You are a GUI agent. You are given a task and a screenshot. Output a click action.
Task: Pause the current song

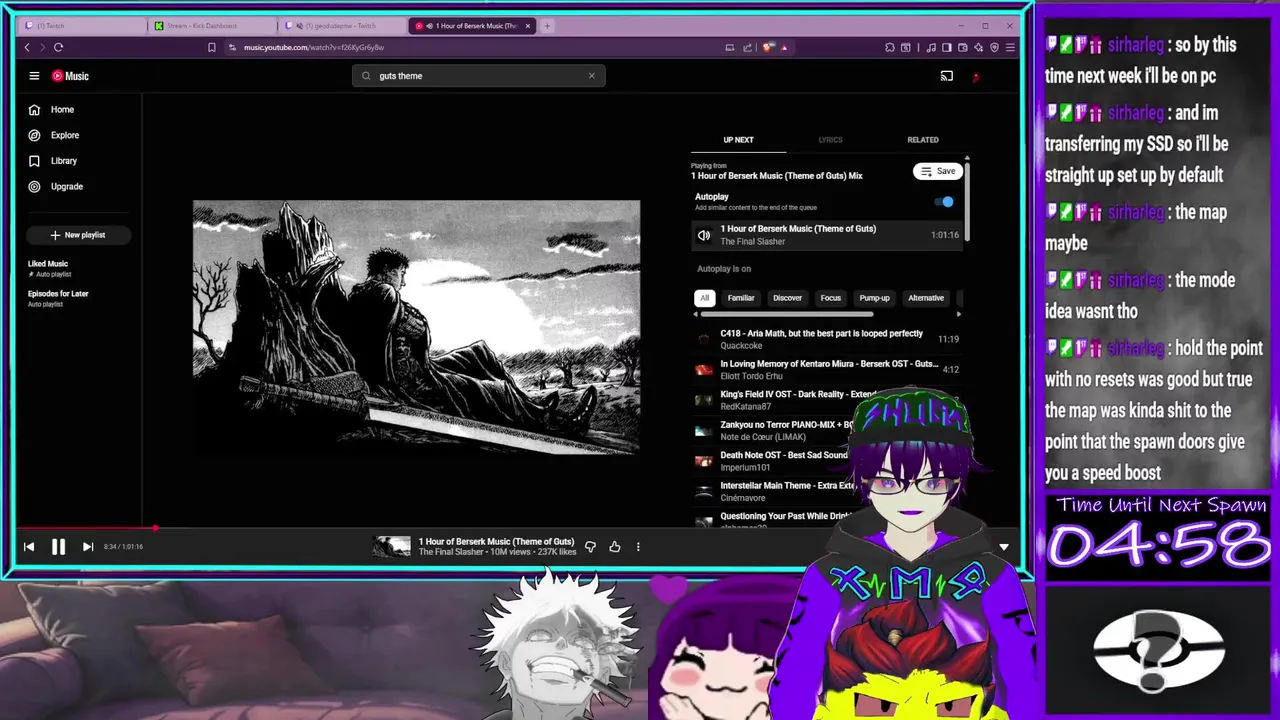coord(58,547)
